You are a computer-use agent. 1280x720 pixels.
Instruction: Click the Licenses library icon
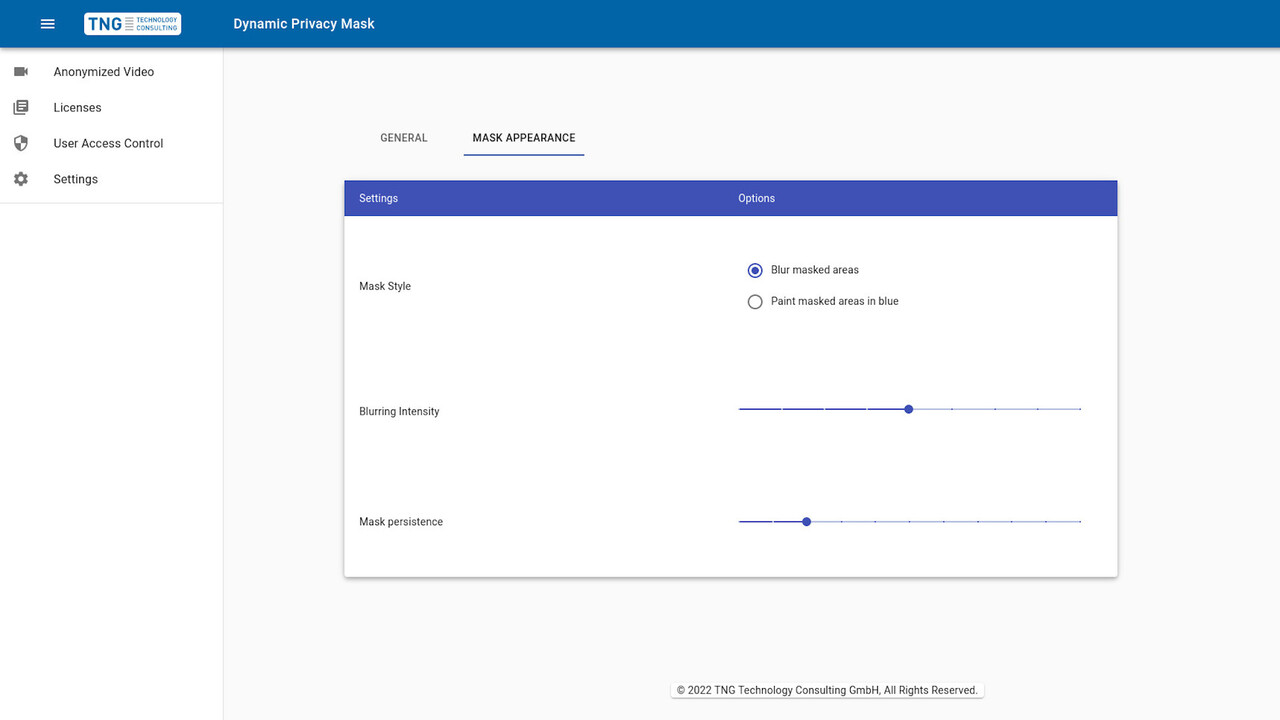tap(21, 108)
